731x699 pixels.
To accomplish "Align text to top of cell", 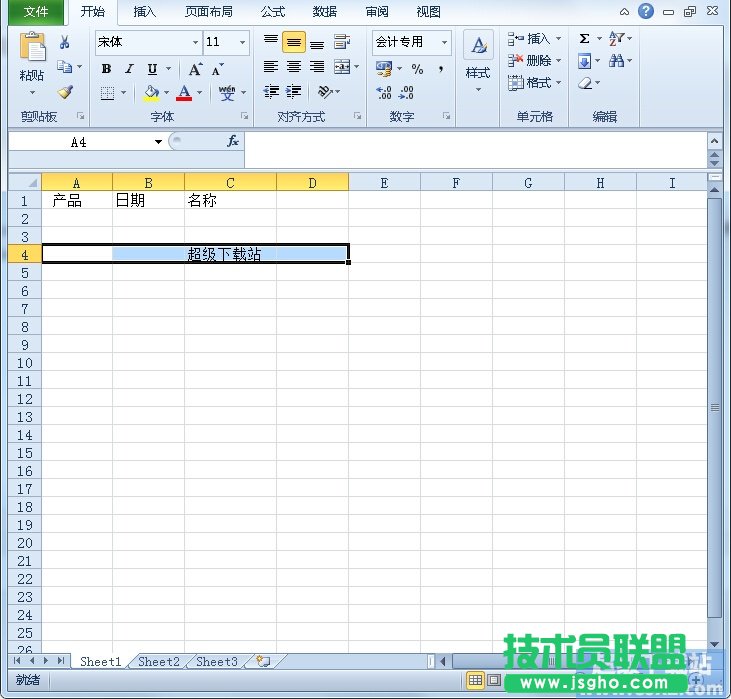I will (x=271, y=42).
